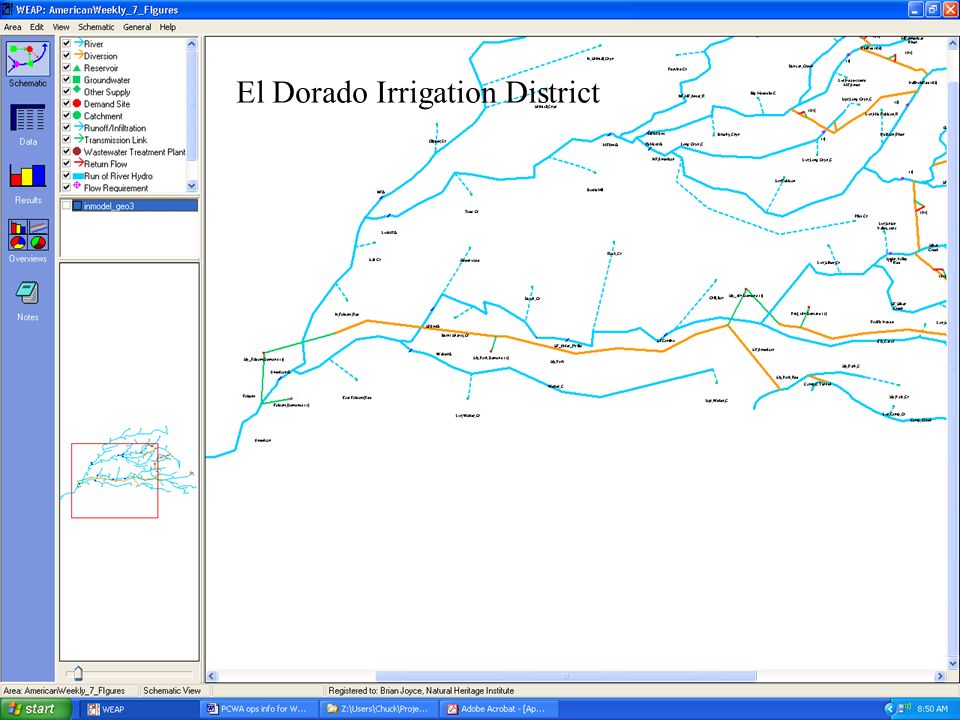Toggle the Transmission Link checkbox

[x=66, y=140]
